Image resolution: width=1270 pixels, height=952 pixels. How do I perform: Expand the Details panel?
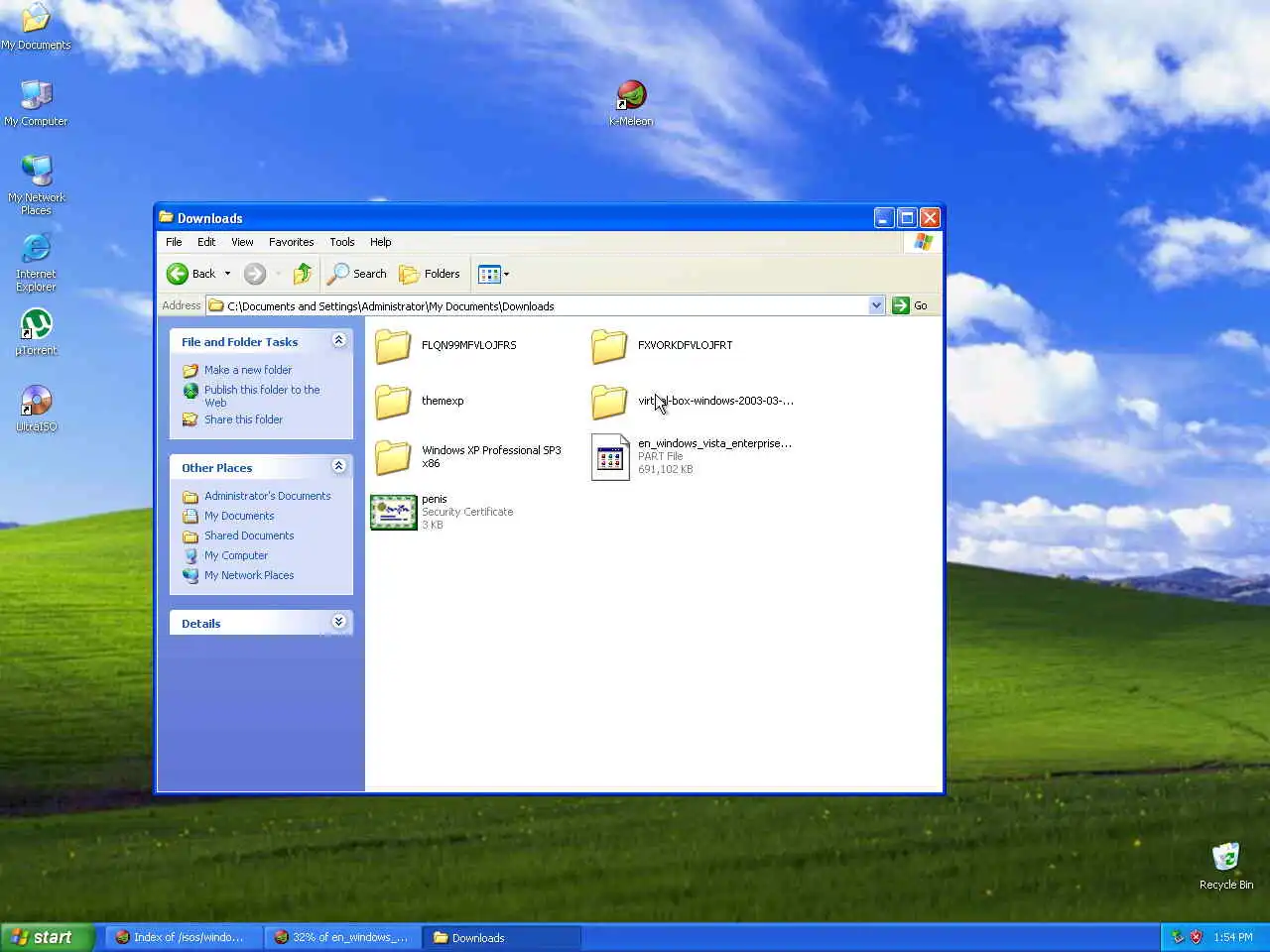(338, 622)
